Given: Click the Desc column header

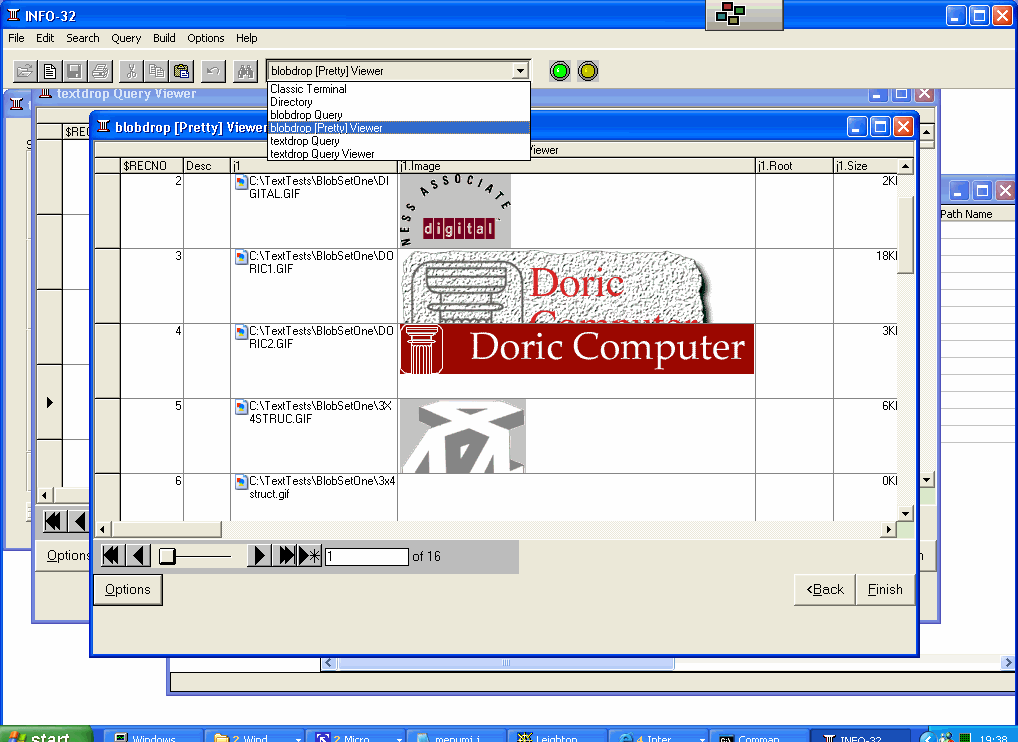Looking at the screenshot, I should 207,166.
